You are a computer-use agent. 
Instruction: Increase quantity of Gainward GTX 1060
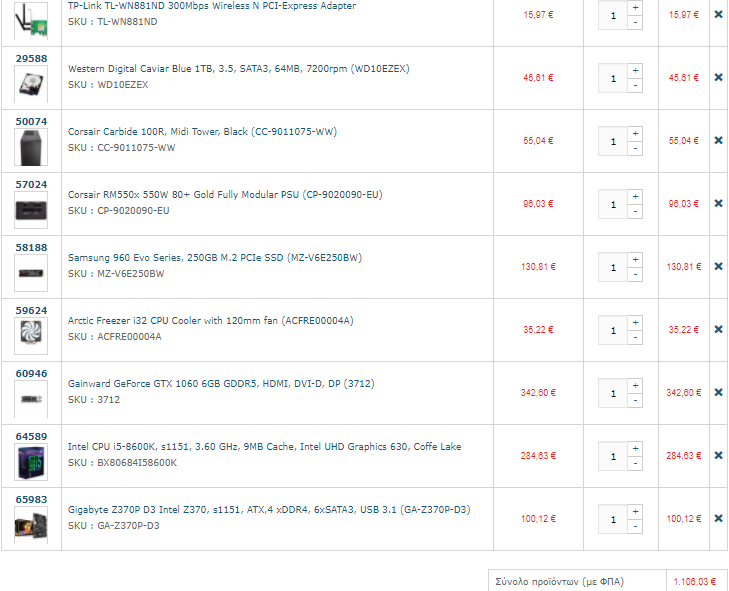coord(635,385)
